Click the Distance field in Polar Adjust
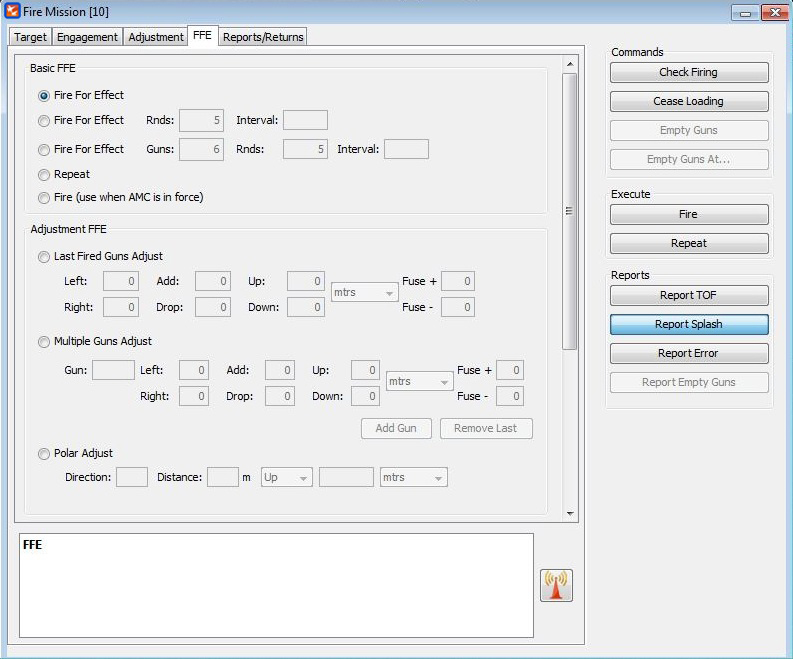Screen dimensions: 793x659 click(x=223, y=477)
